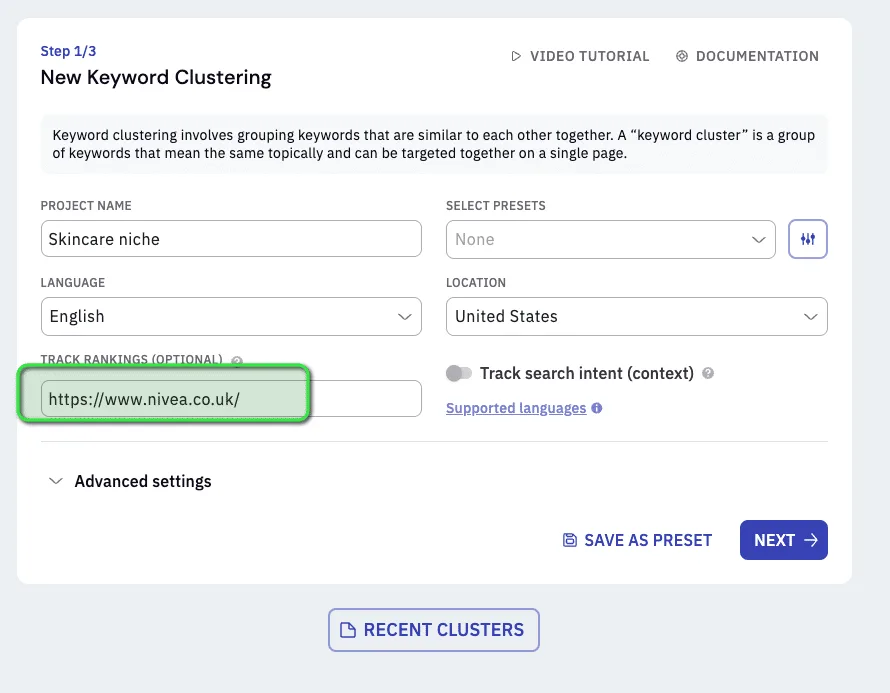Screen dimensions: 890x693
Task: Open the Location dropdown showing United States
Action: (x=637, y=317)
